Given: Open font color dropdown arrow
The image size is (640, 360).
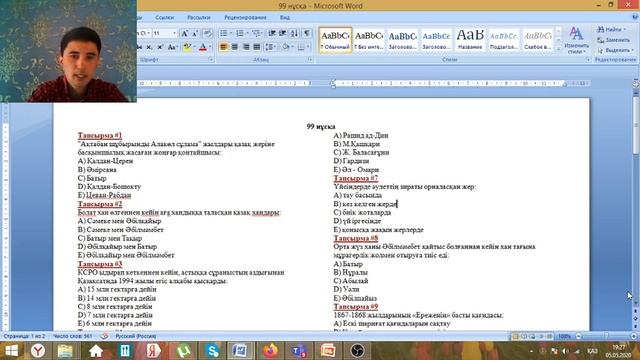Looking at the screenshot, I should point(210,47).
